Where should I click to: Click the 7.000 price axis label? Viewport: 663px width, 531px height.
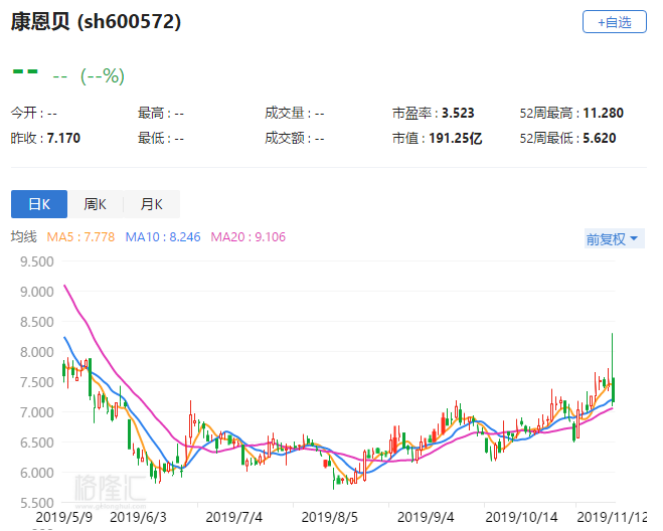37,412
